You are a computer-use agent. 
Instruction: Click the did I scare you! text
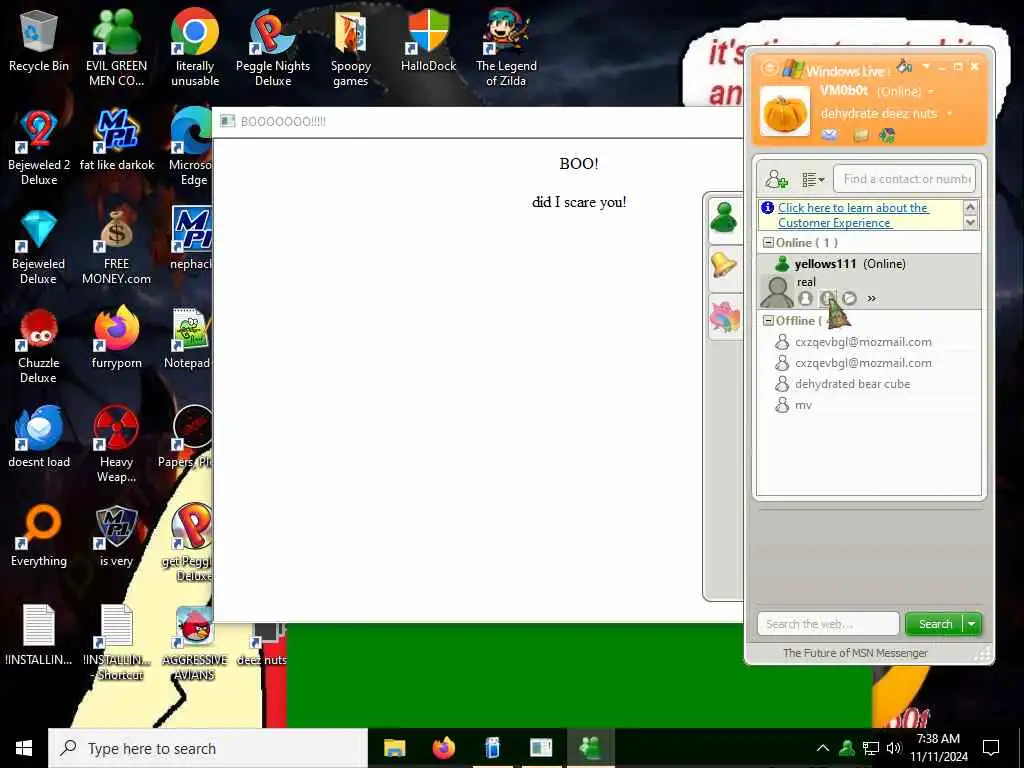click(579, 202)
